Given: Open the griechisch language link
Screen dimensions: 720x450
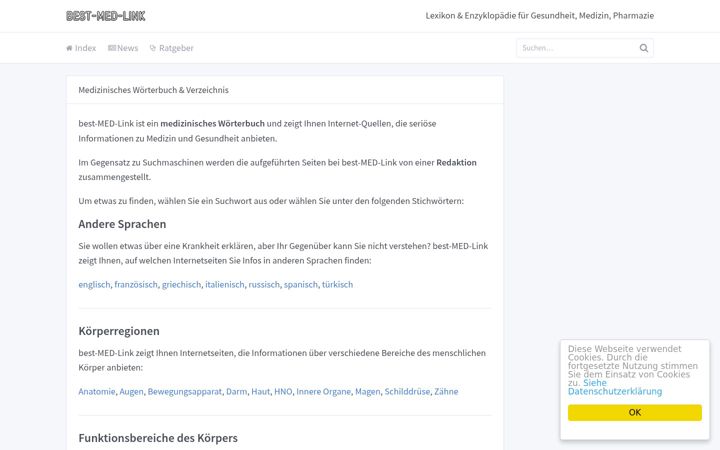Looking at the screenshot, I should [x=181, y=284].
